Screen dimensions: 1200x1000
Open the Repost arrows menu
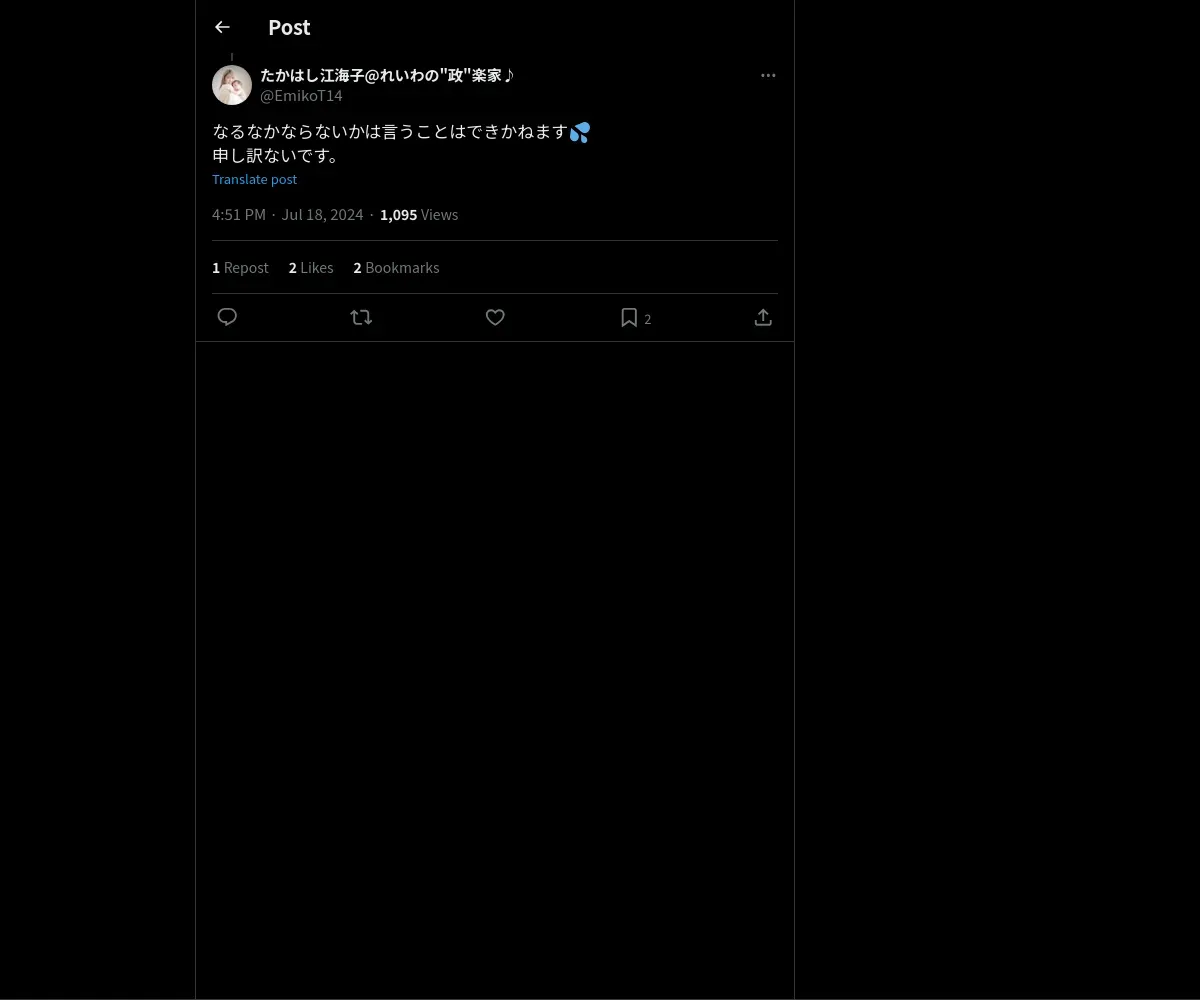point(361,317)
